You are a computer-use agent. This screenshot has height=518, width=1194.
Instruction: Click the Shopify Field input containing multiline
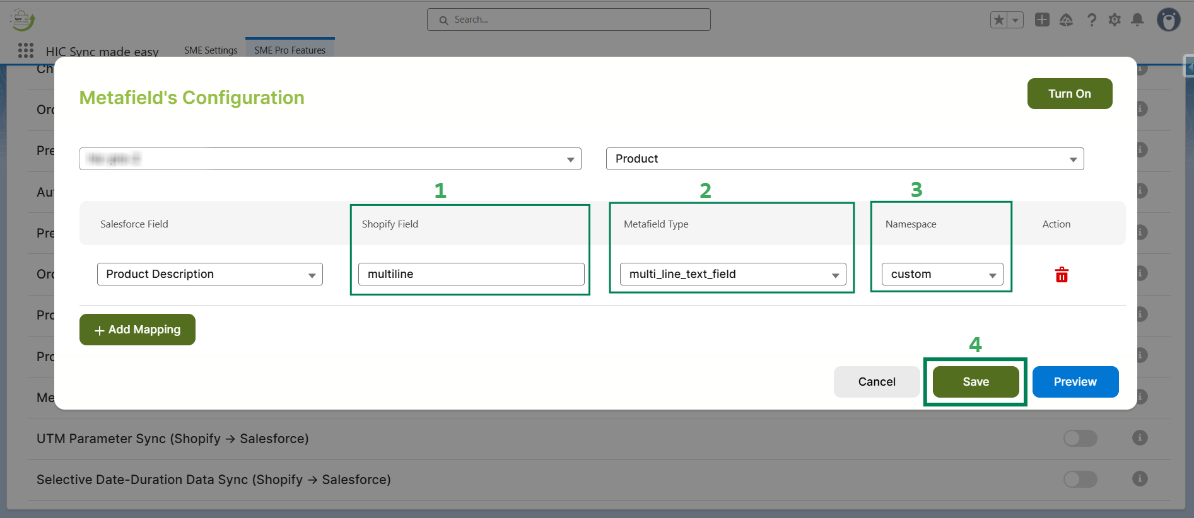point(471,274)
